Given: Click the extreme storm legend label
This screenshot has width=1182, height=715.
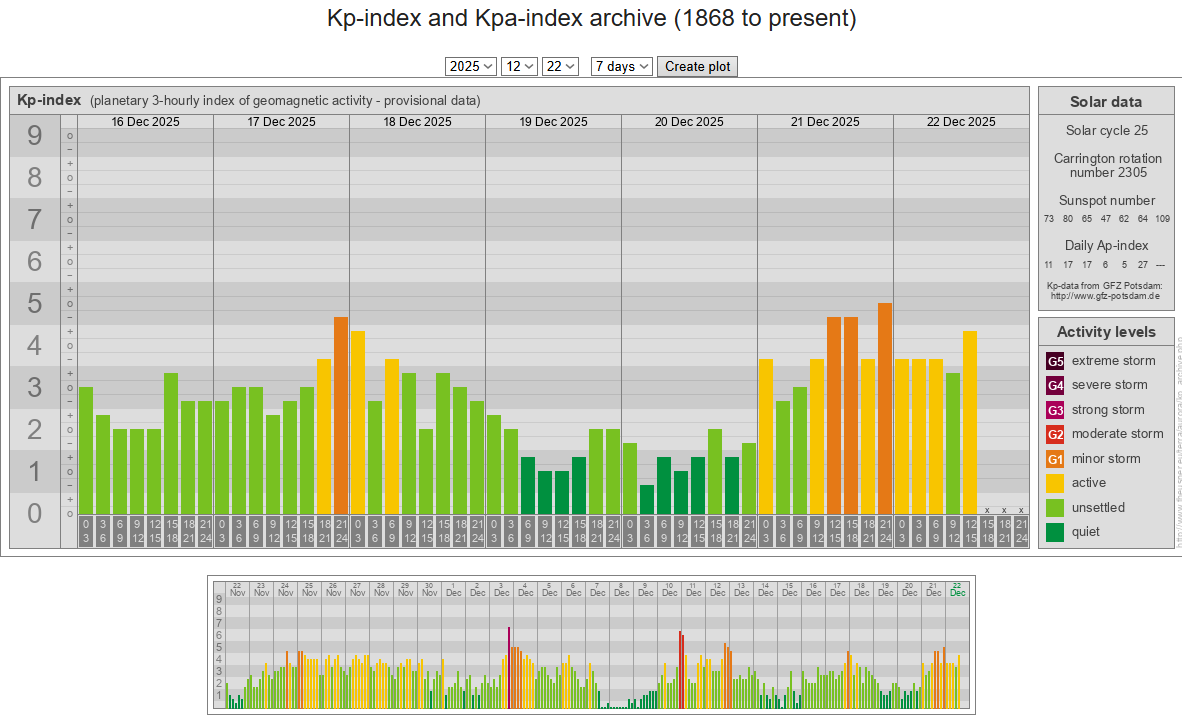Looking at the screenshot, I should pos(1113,361).
